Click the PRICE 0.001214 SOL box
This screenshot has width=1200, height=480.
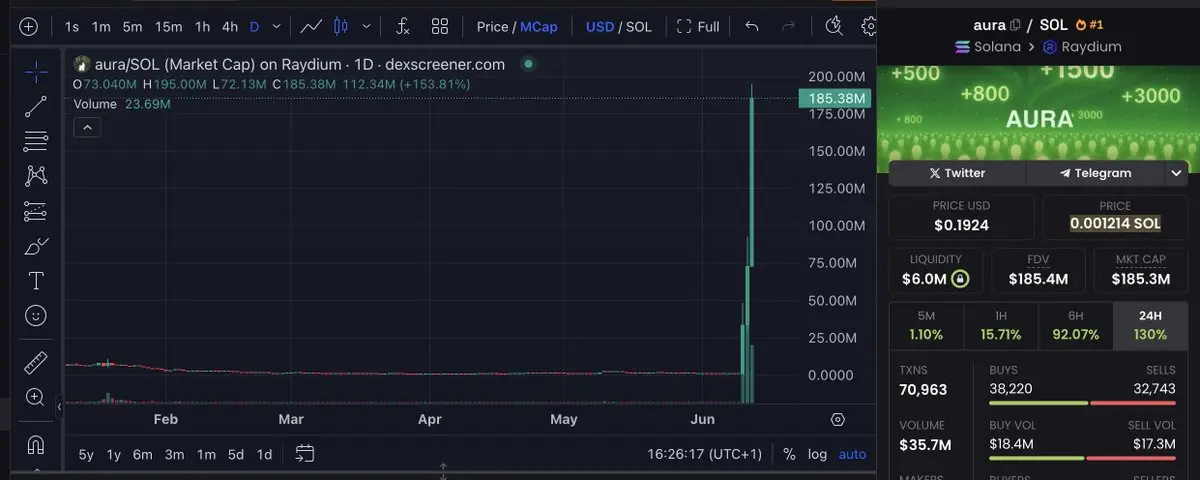point(1115,215)
